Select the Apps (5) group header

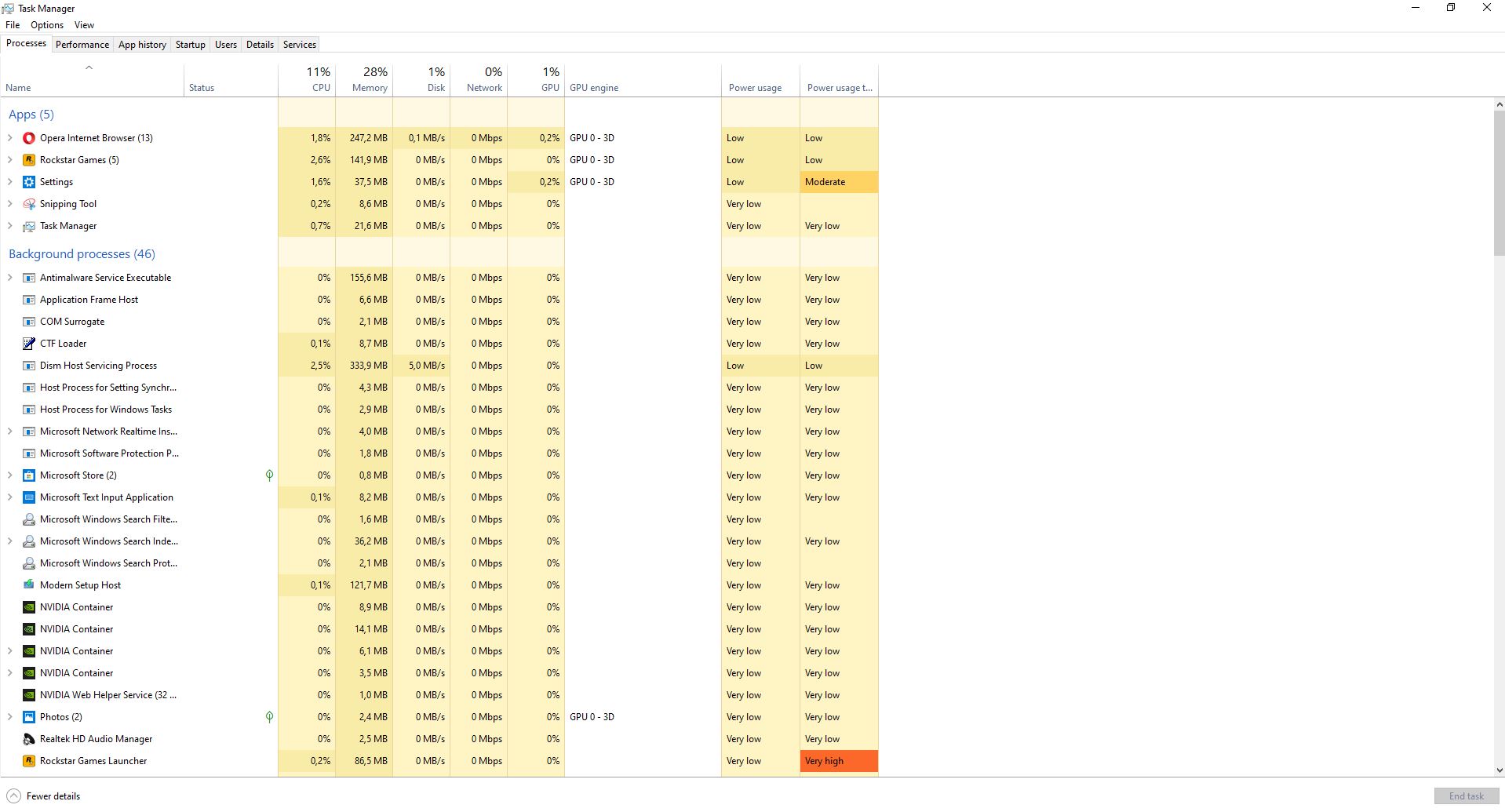[31, 115]
